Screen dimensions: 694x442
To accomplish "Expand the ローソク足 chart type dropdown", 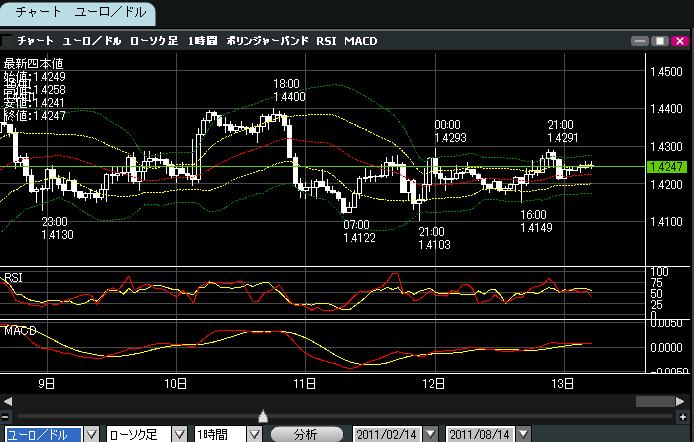I will pyautogui.click(x=178, y=434).
